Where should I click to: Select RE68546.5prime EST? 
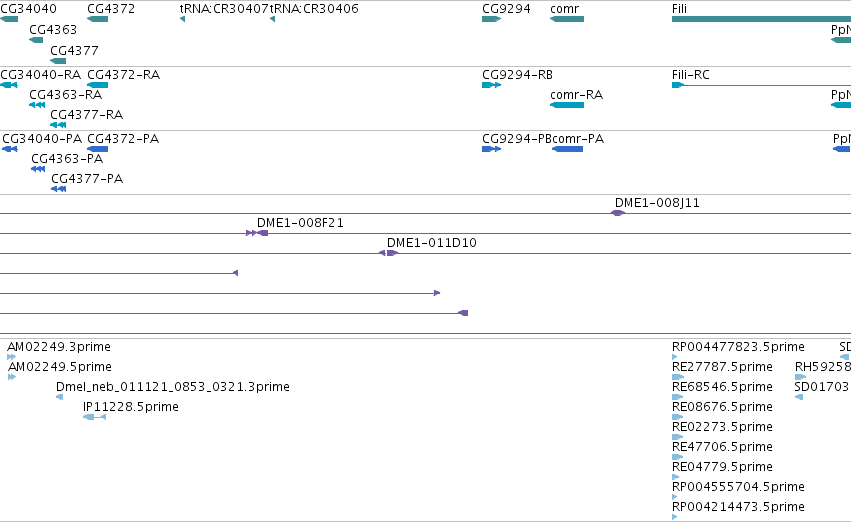[677, 397]
